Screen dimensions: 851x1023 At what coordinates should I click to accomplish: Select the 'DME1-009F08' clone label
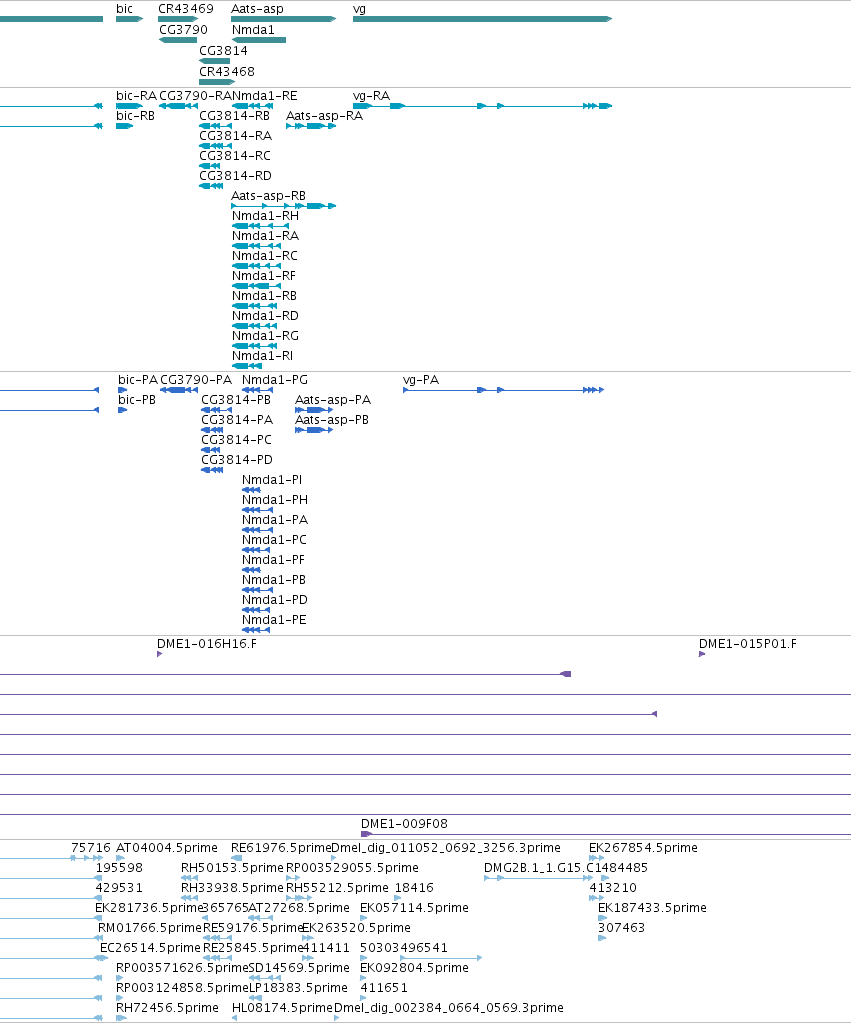[405, 824]
